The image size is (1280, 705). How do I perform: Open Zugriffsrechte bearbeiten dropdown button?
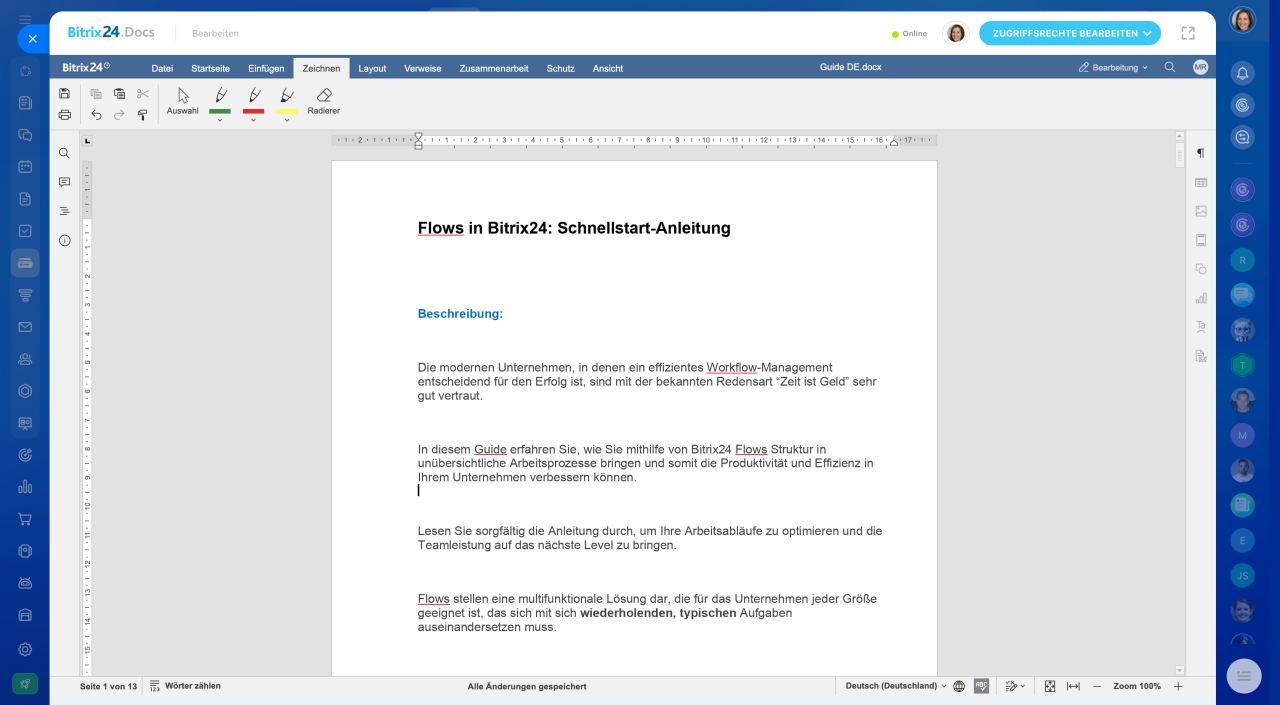tap(1070, 33)
